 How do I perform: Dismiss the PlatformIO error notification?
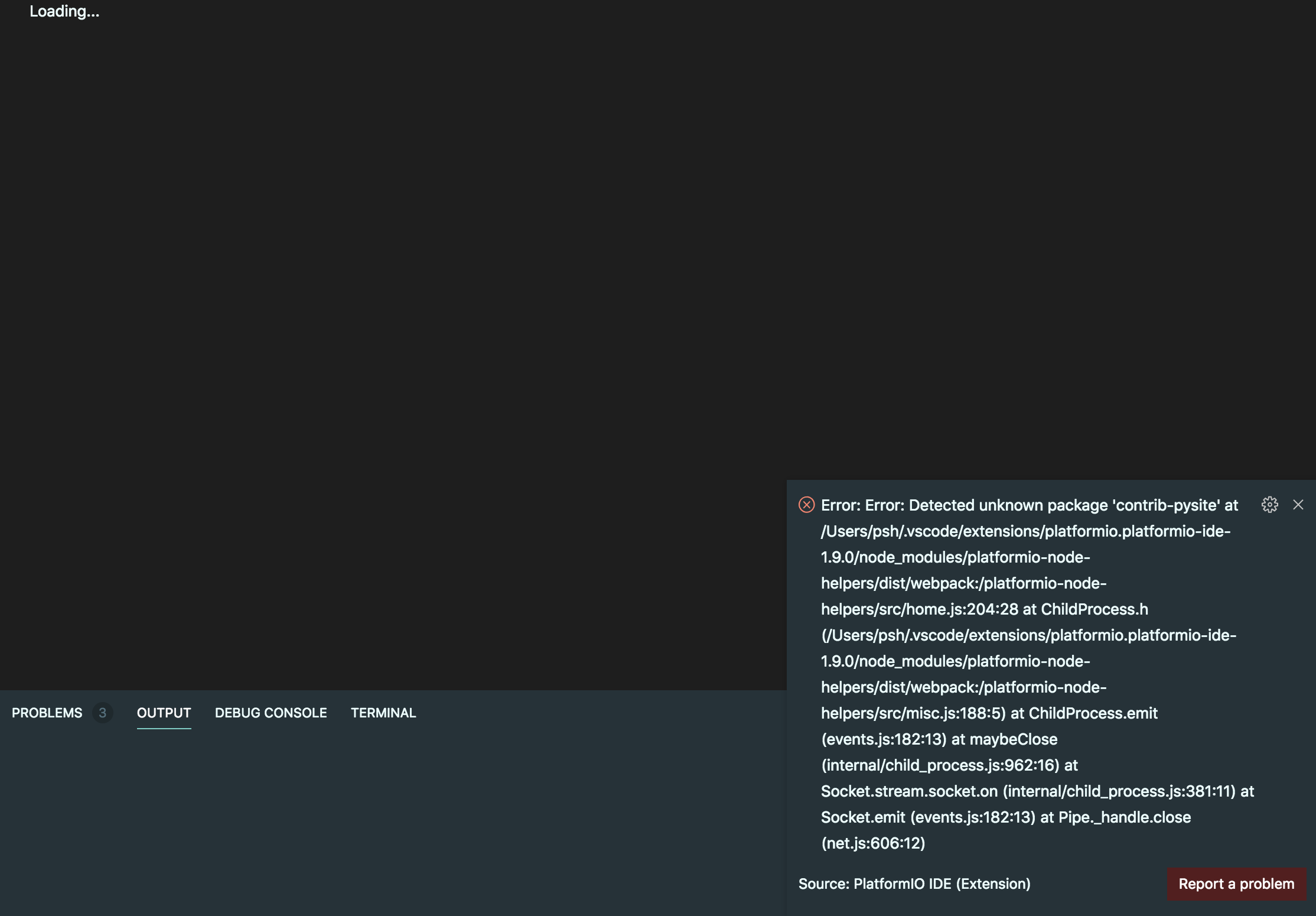[1298, 505]
